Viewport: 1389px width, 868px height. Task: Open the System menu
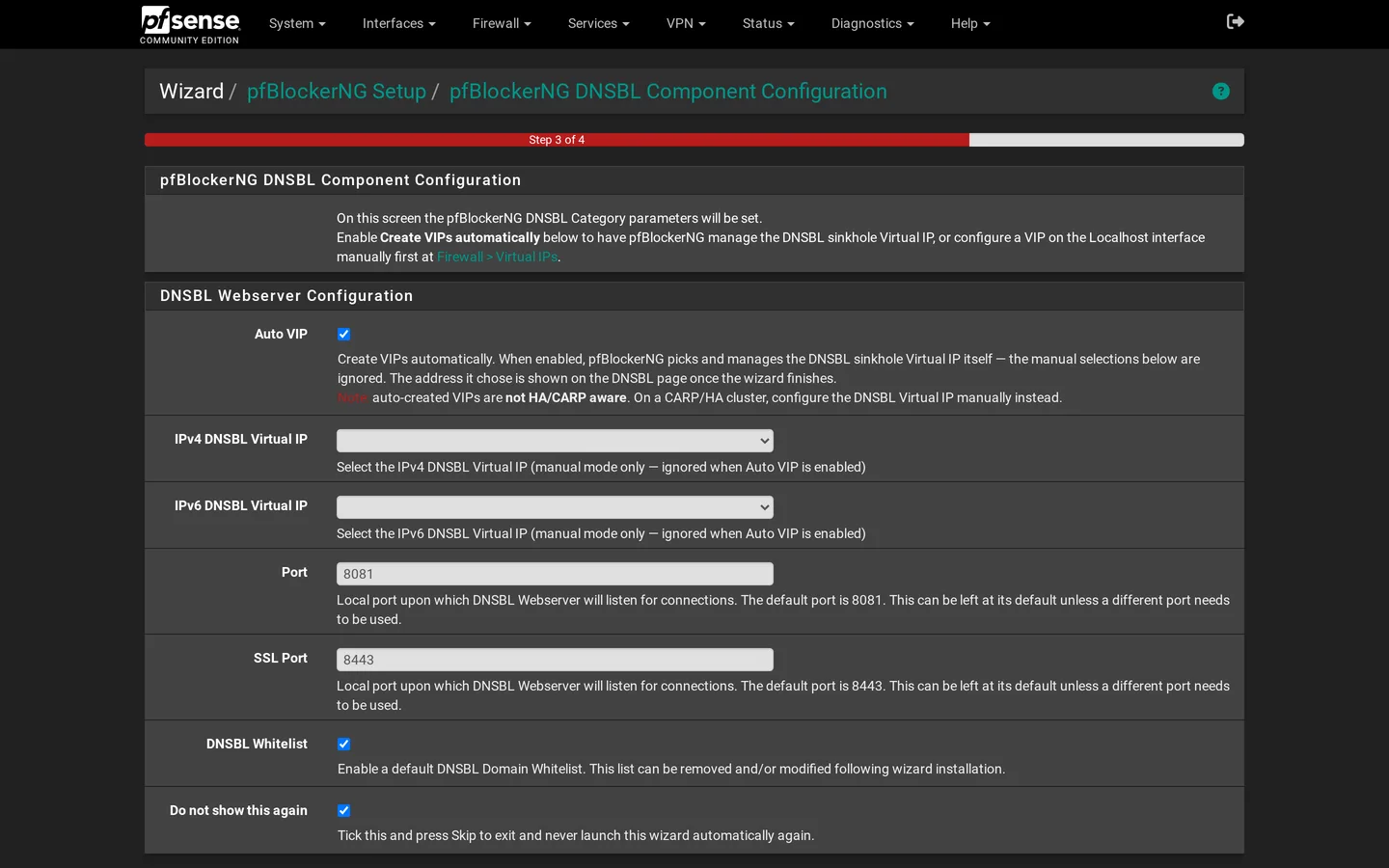pyautogui.click(x=297, y=23)
